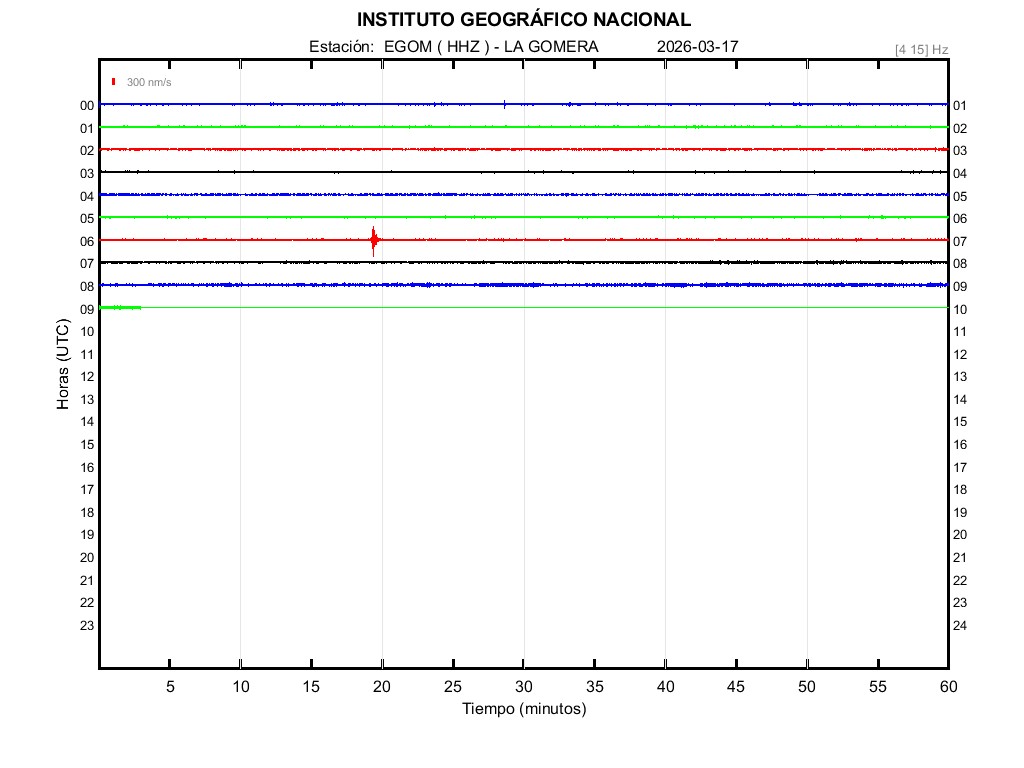Select the "60" tick on the minutes axis

tap(947, 686)
